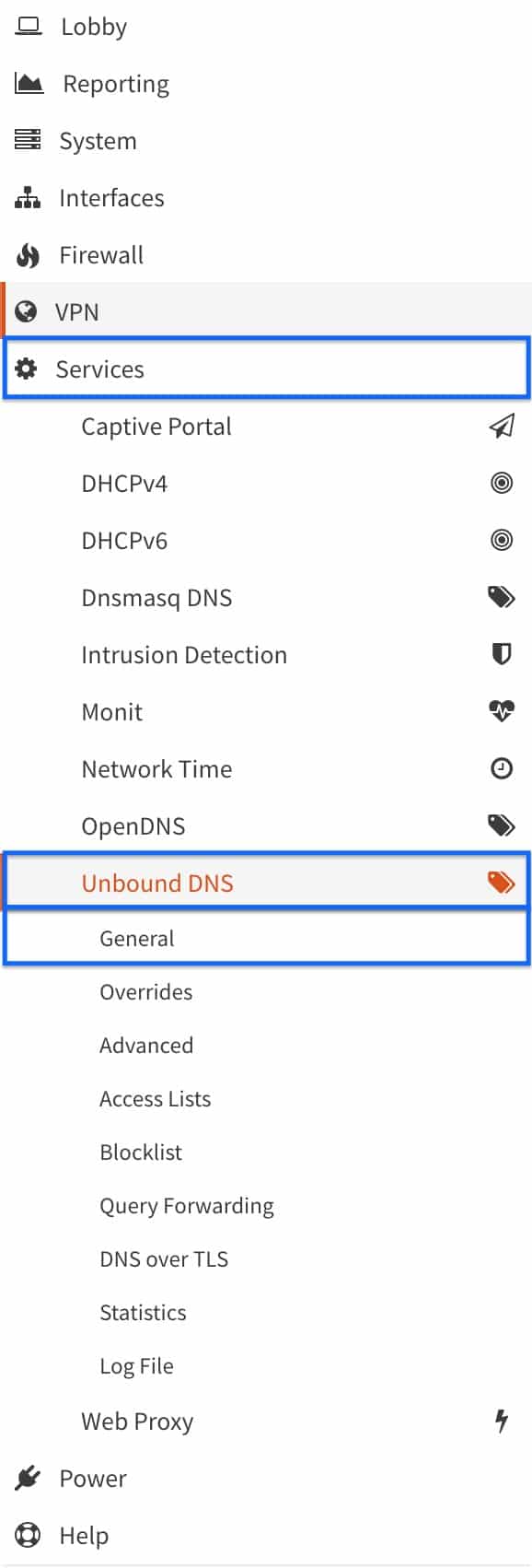This screenshot has height=1568, width=532.
Task: Open Reporting via the chart icon
Action: click(29, 83)
